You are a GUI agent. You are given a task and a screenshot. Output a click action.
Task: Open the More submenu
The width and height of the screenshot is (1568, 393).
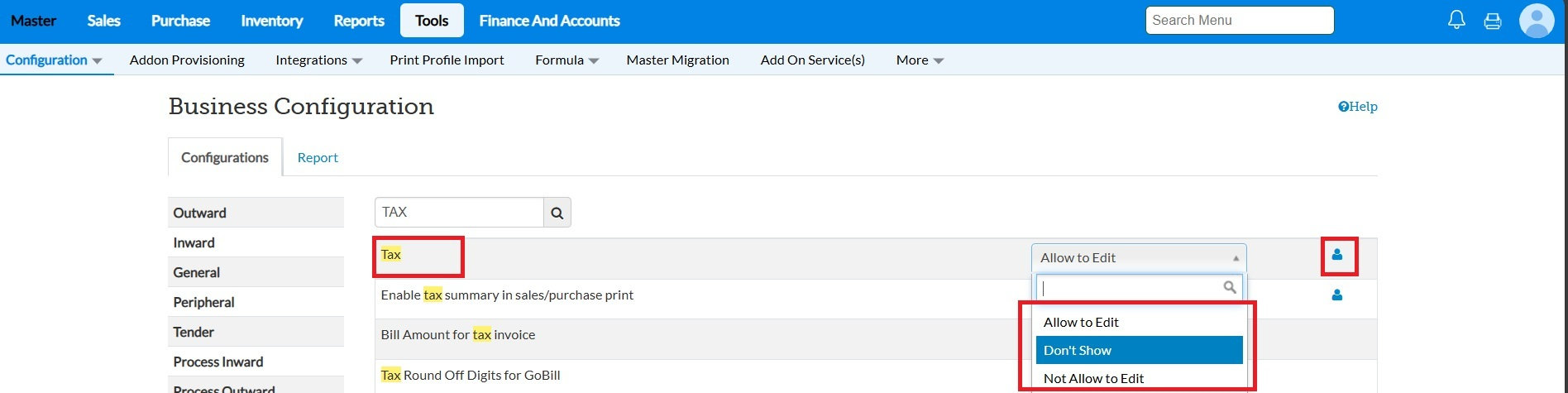(920, 60)
